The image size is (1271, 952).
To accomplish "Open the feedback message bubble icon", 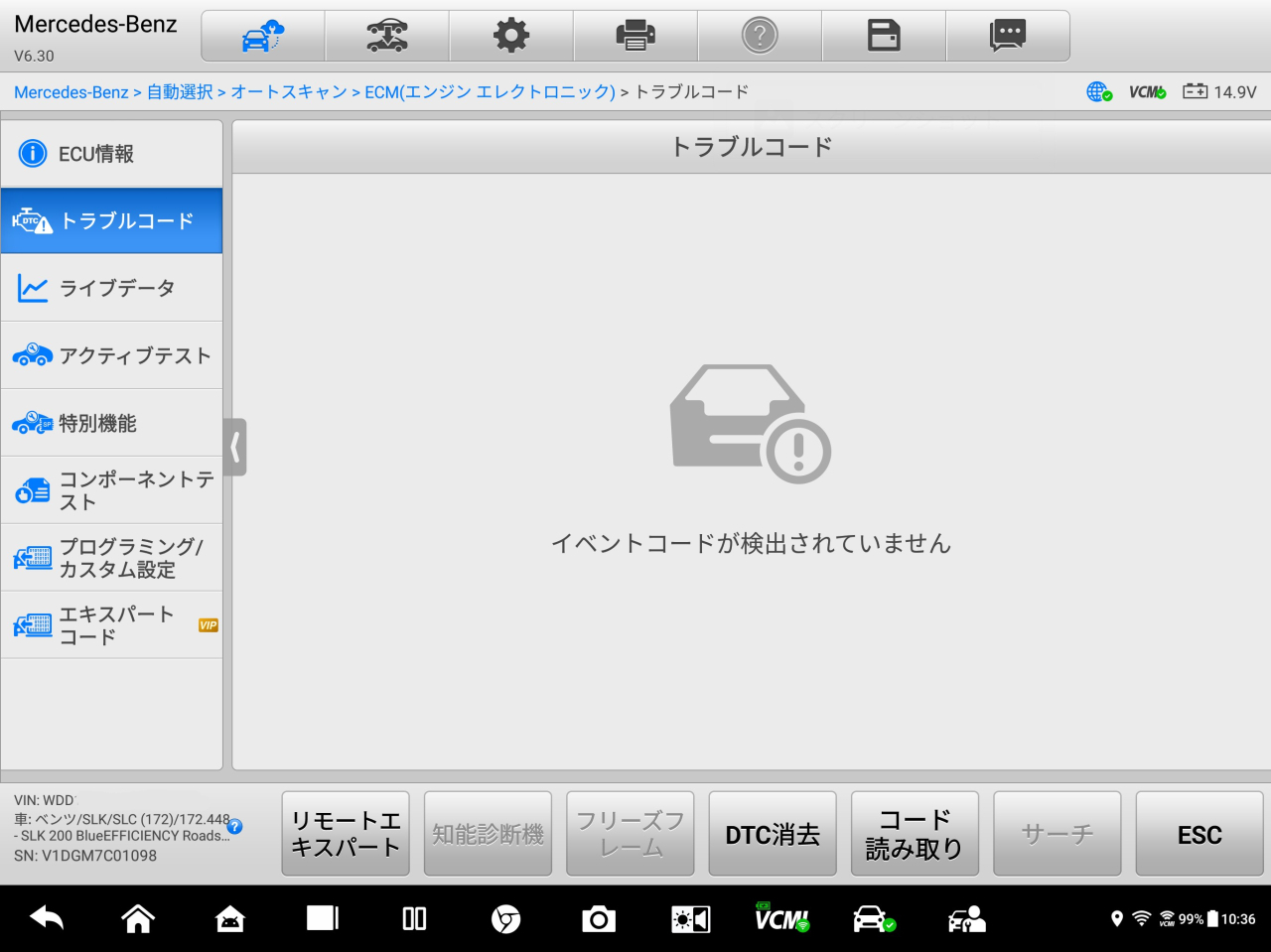I will (1008, 37).
